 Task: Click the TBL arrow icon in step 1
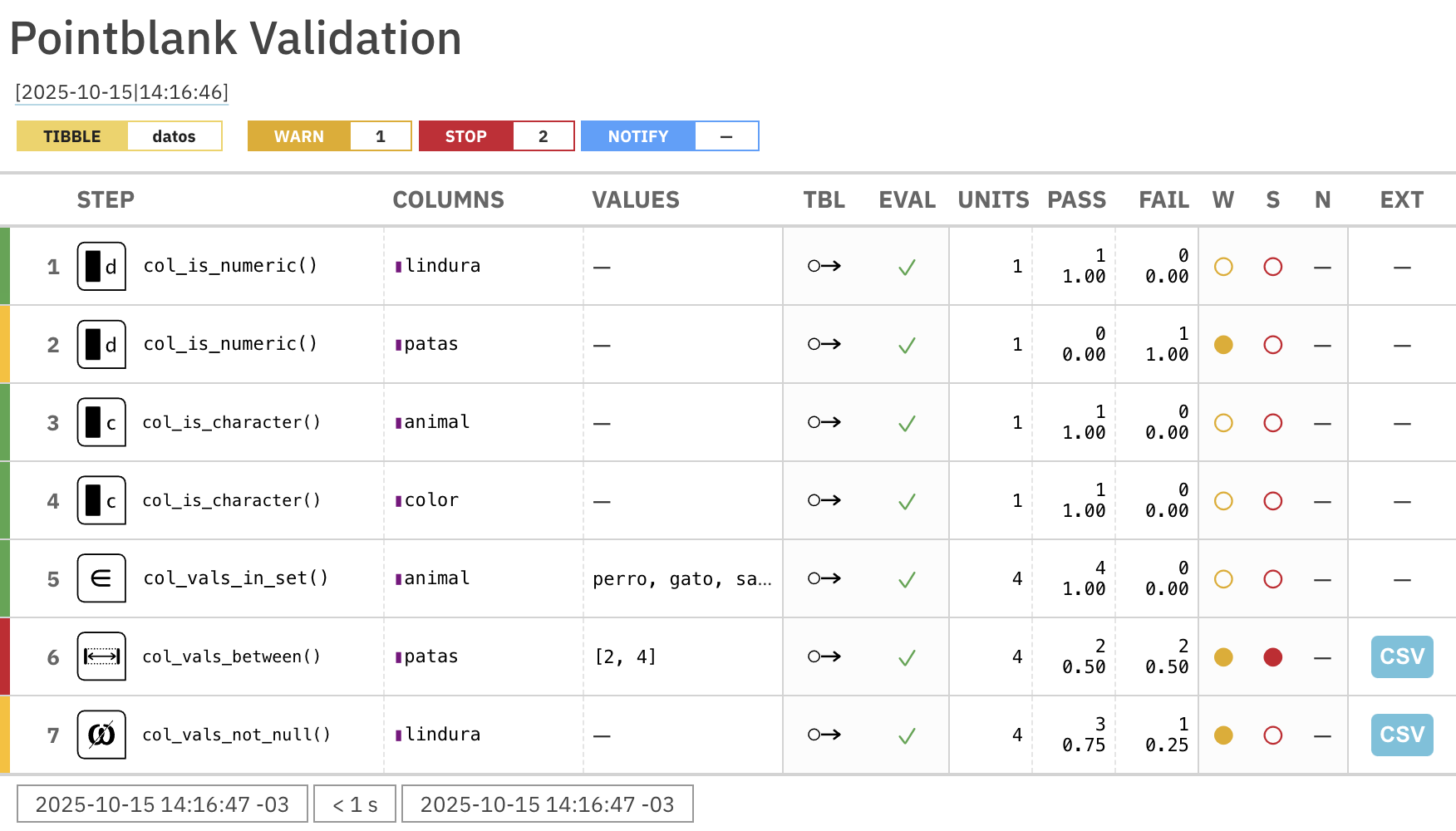824,266
